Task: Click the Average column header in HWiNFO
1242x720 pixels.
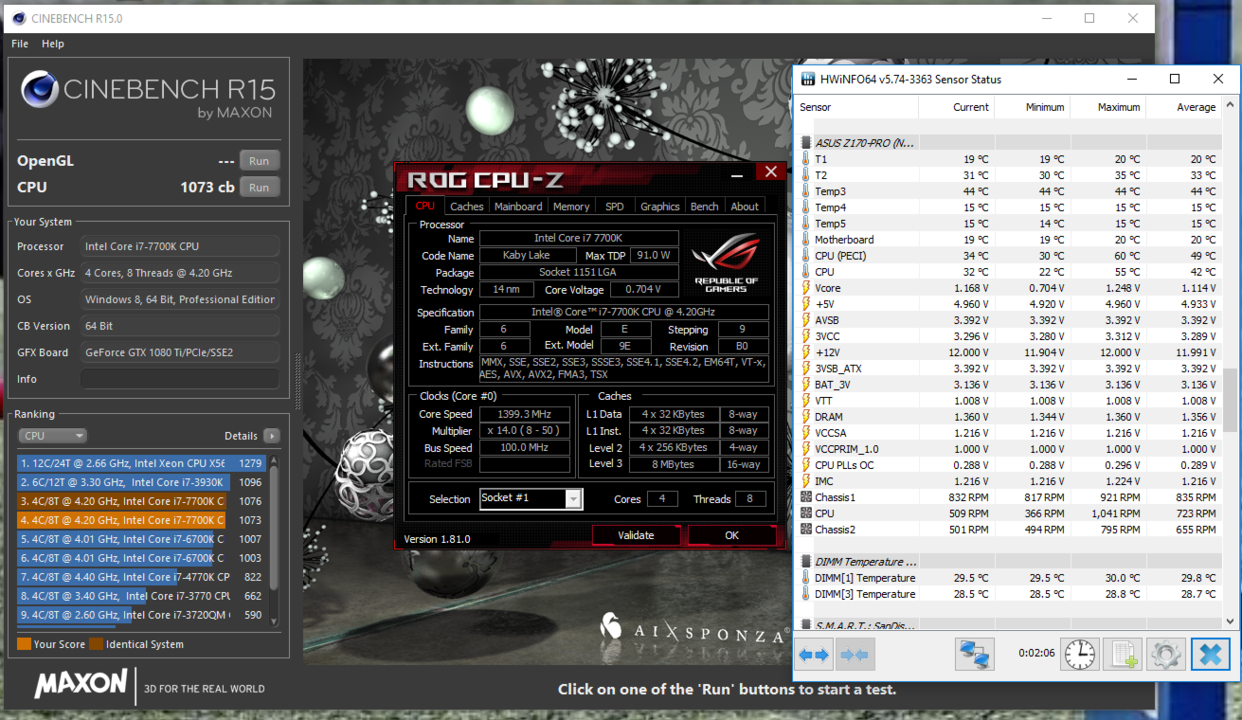Action: (1184, 107)
